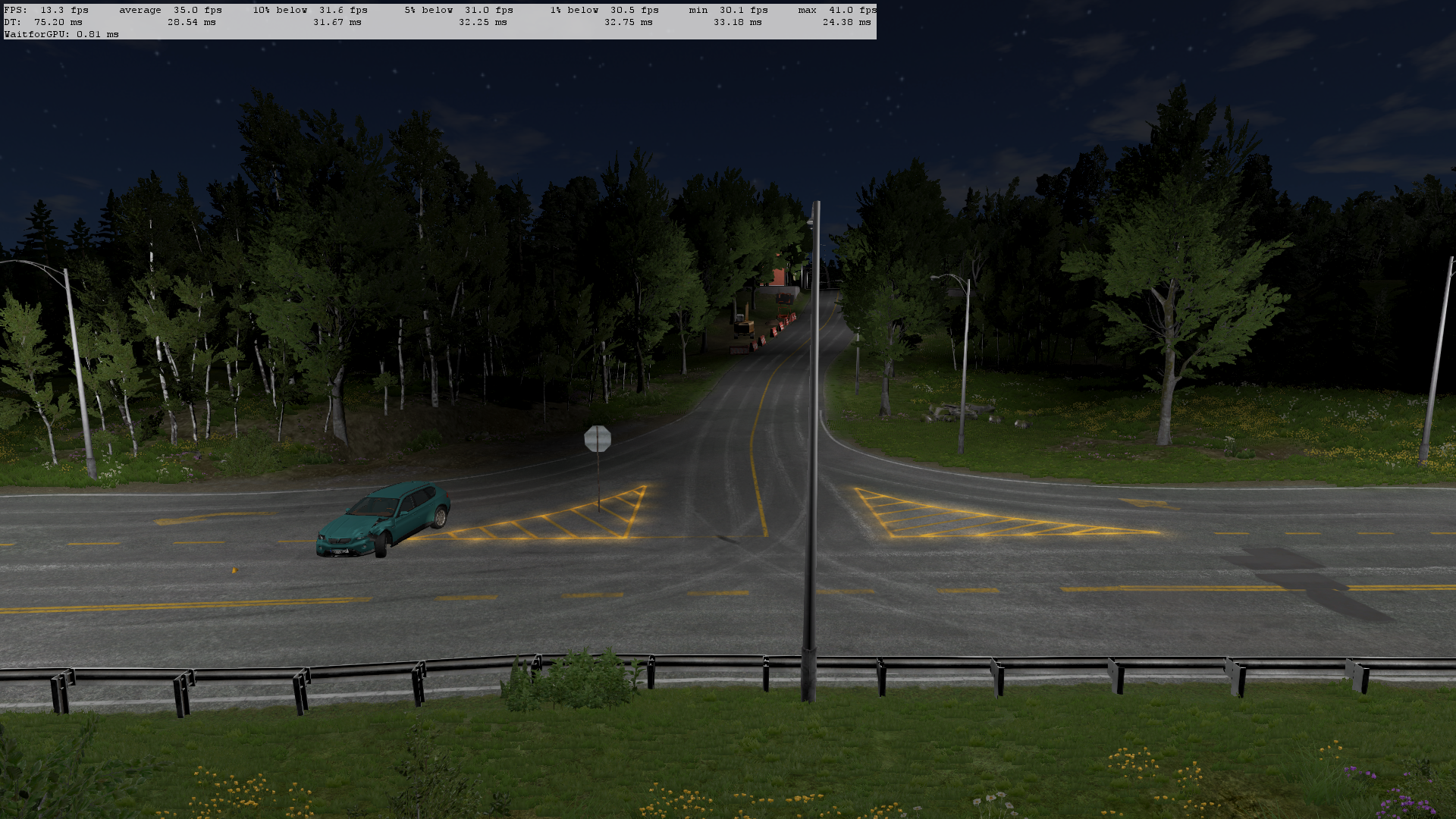Select the "DT: 75.20 ms" readout
Screen dimensions: 1456x819
(x=43, y=22)
